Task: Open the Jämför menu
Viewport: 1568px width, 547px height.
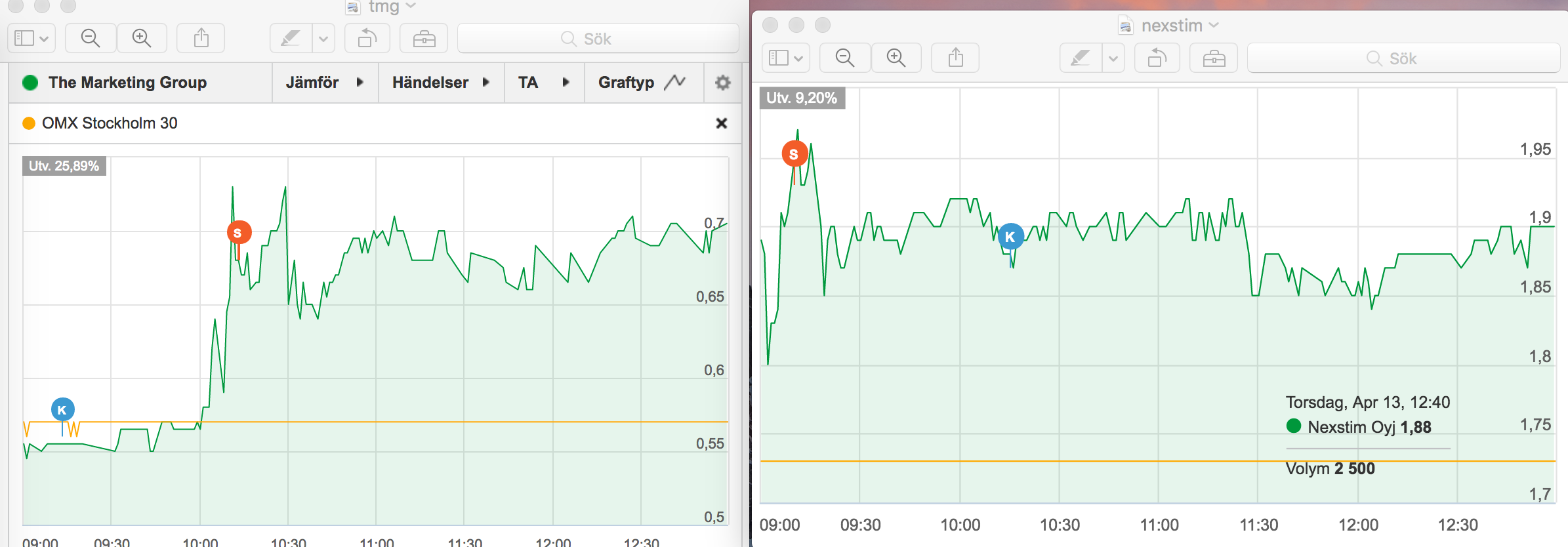Action: [x=325, y=83]
